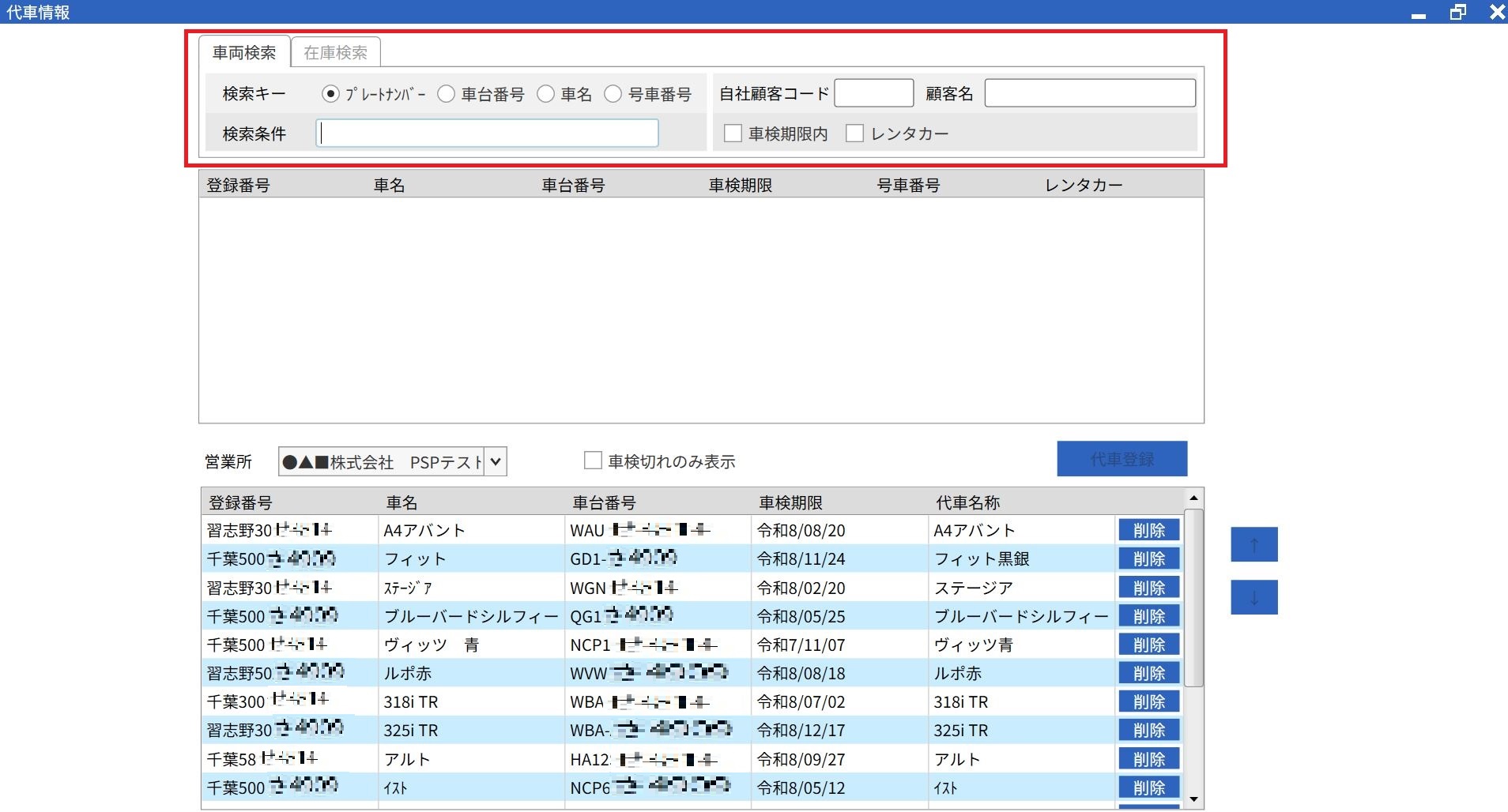Select the 車名 search key radio
Screen dimensions: 1508x812
(x=545, y=94)
